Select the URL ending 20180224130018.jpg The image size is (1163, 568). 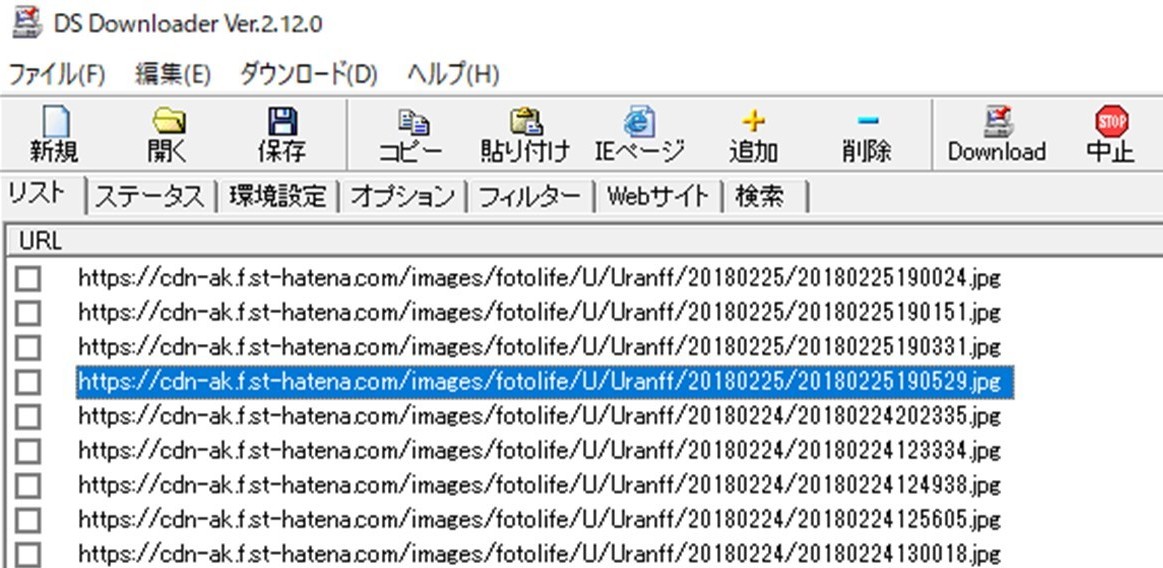coord(539,554)
